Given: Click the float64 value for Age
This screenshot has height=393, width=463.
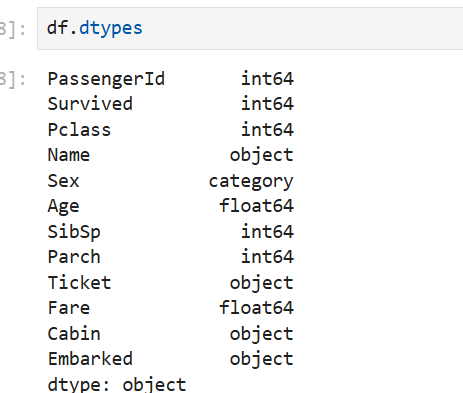Looking at the screenshot, I should [x=256, y=205].
